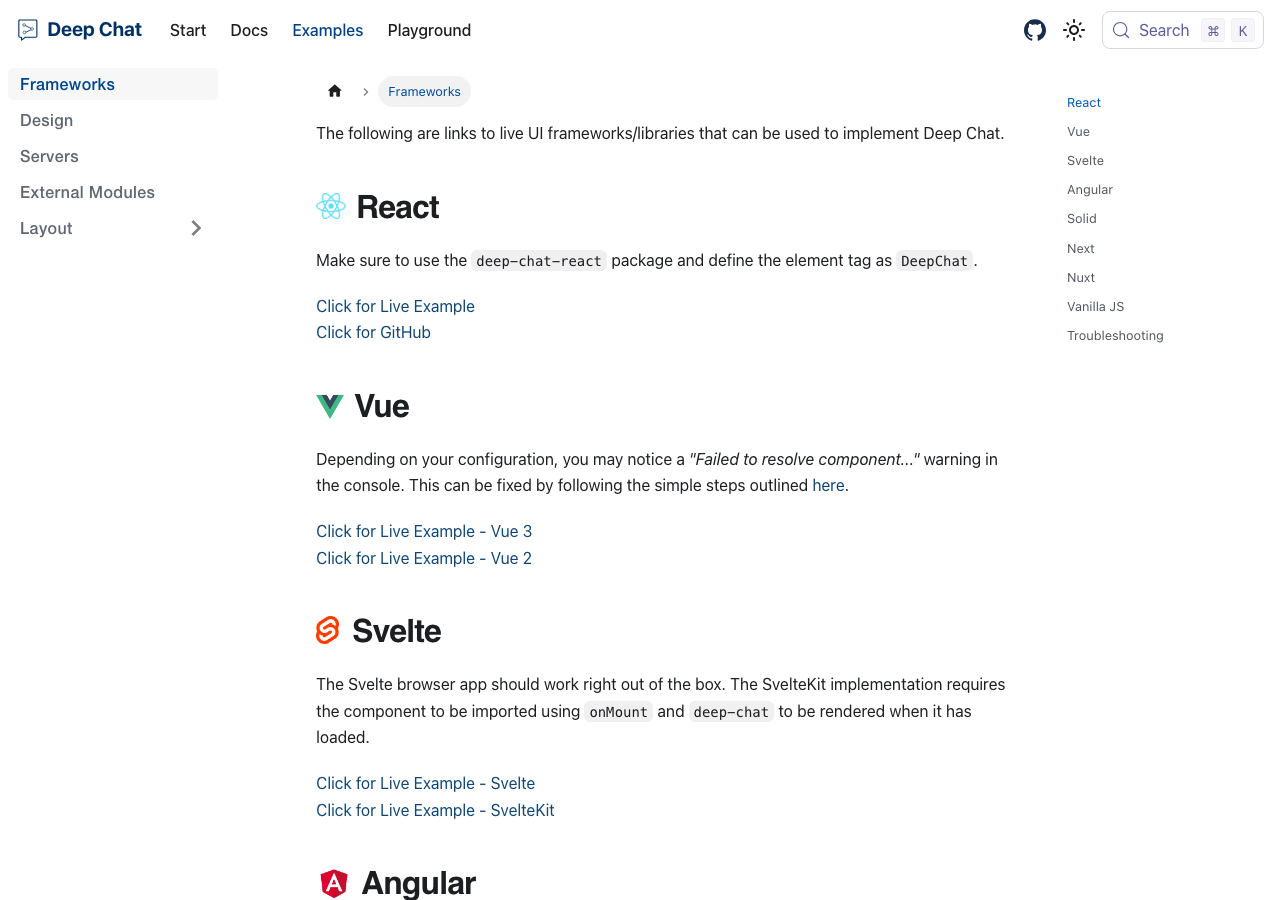The width and height of the screenshot is (1280, 900).
Task: Click the Deep Chat logo icon
Action: (x=28, y=30)
